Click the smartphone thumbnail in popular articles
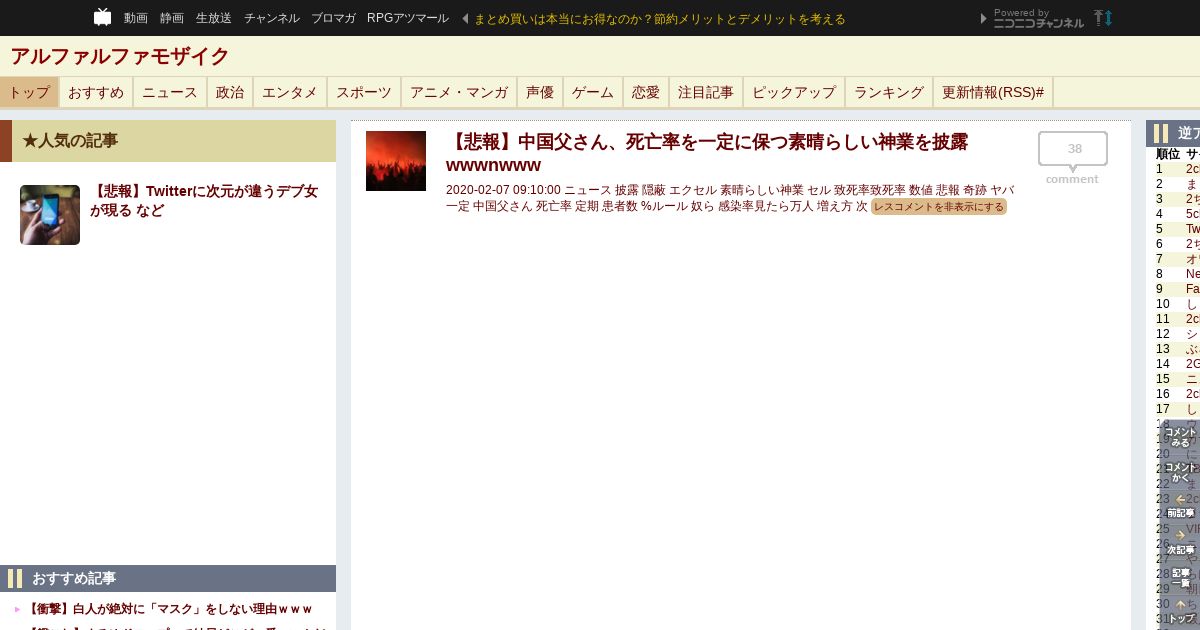The image size is (1200, 630). click(x=50, y=215)
